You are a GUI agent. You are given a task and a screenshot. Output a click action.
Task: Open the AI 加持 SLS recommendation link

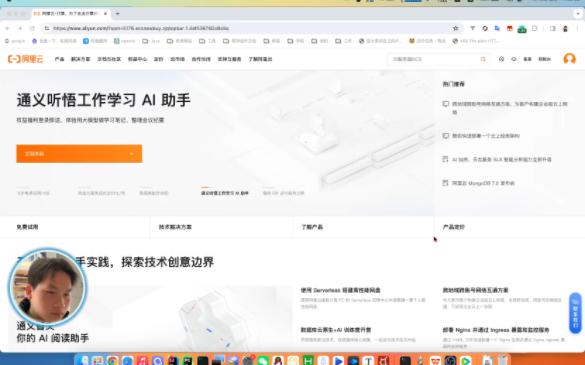click(501, 159)
